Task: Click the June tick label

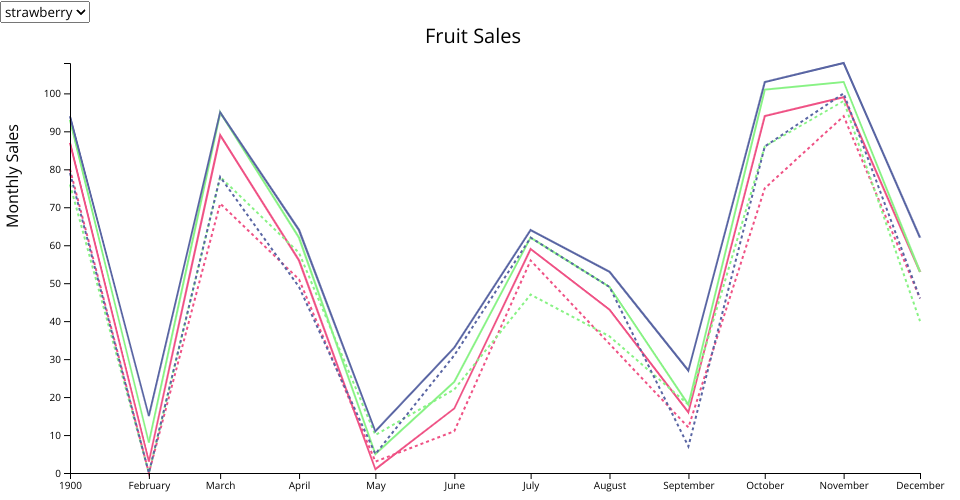Action: 453,486
